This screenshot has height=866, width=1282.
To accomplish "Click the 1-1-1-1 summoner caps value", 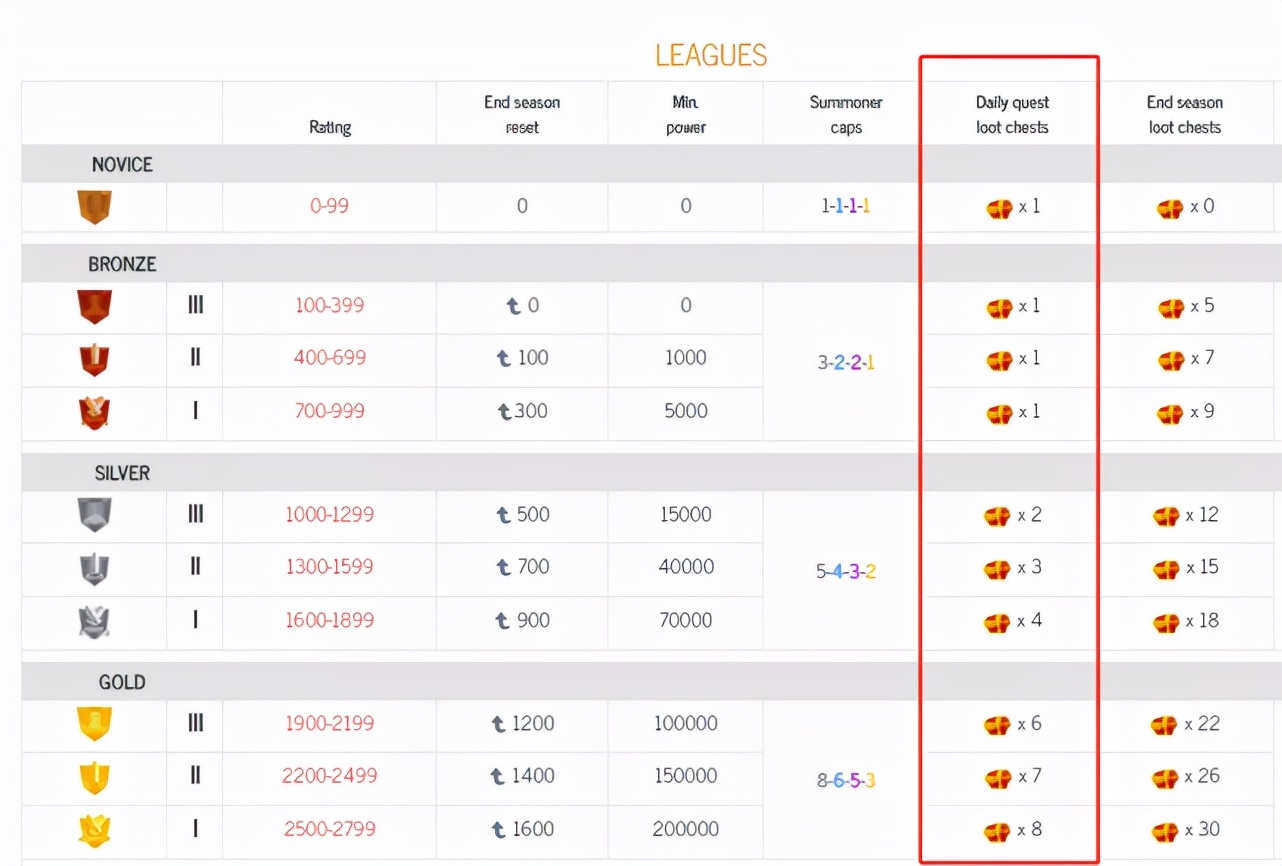I will click(x=846, y=206).
